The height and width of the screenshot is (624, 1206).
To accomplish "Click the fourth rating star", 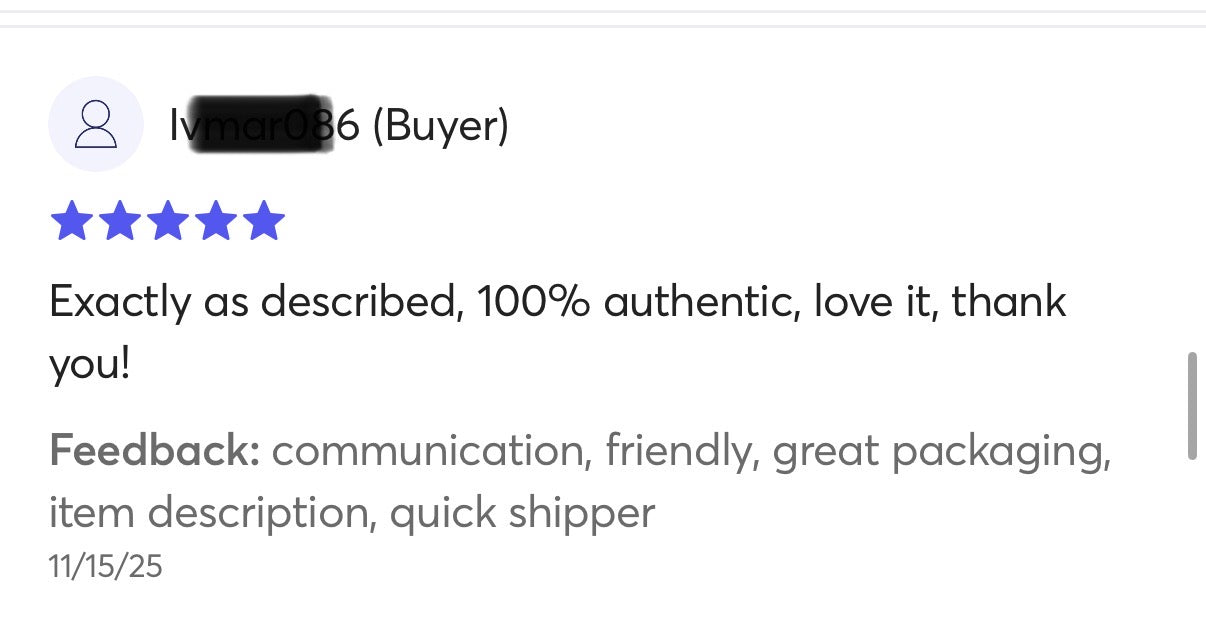I will [x=215, y=221].
